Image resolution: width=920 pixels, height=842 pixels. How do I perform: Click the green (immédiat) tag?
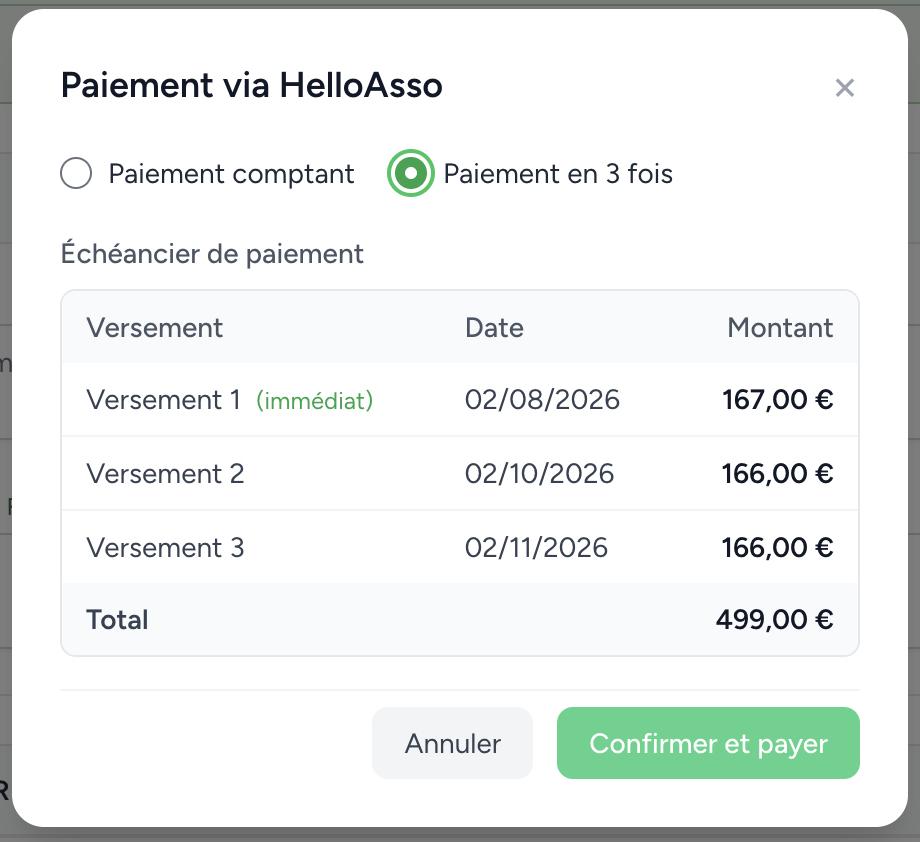314,401
